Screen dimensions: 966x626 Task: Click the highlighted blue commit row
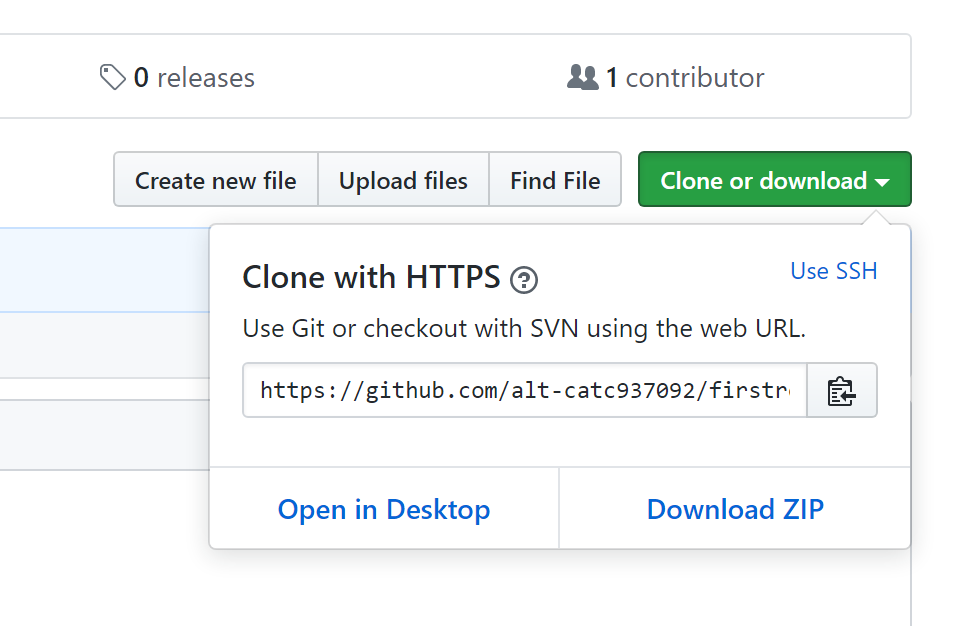[105, 270]
